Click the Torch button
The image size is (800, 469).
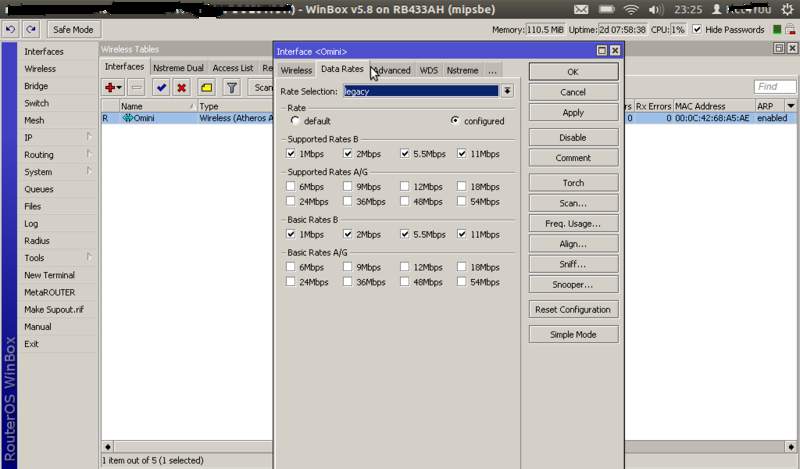573,183
